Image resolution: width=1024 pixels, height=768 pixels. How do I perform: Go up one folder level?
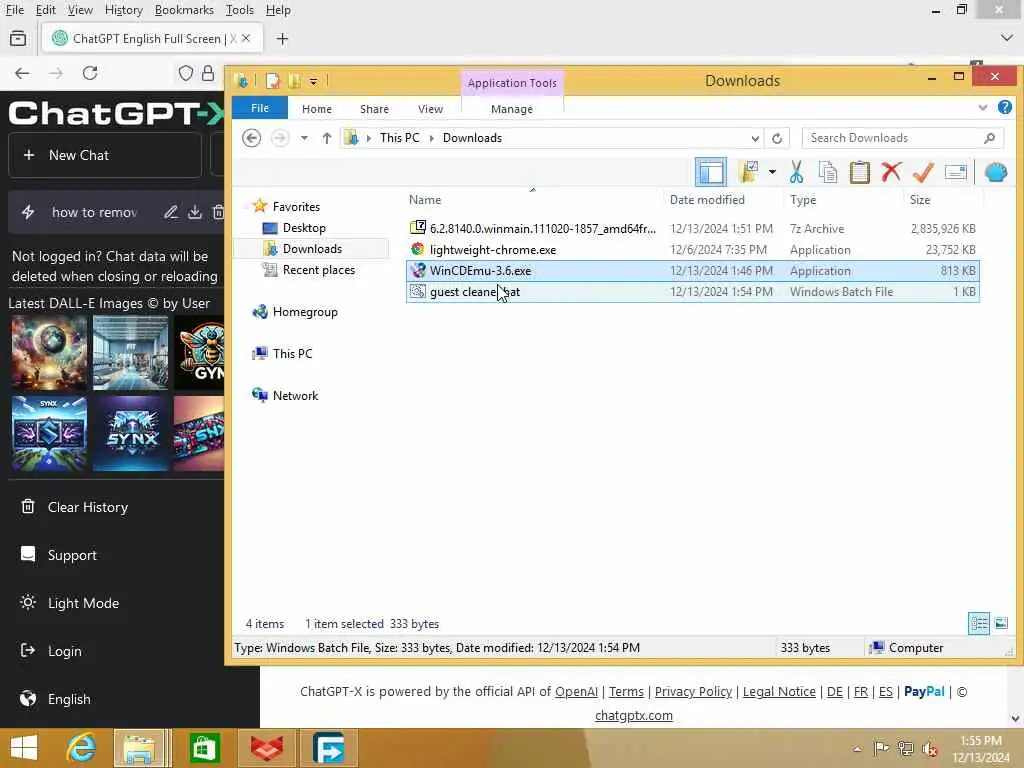coord(327,138)
